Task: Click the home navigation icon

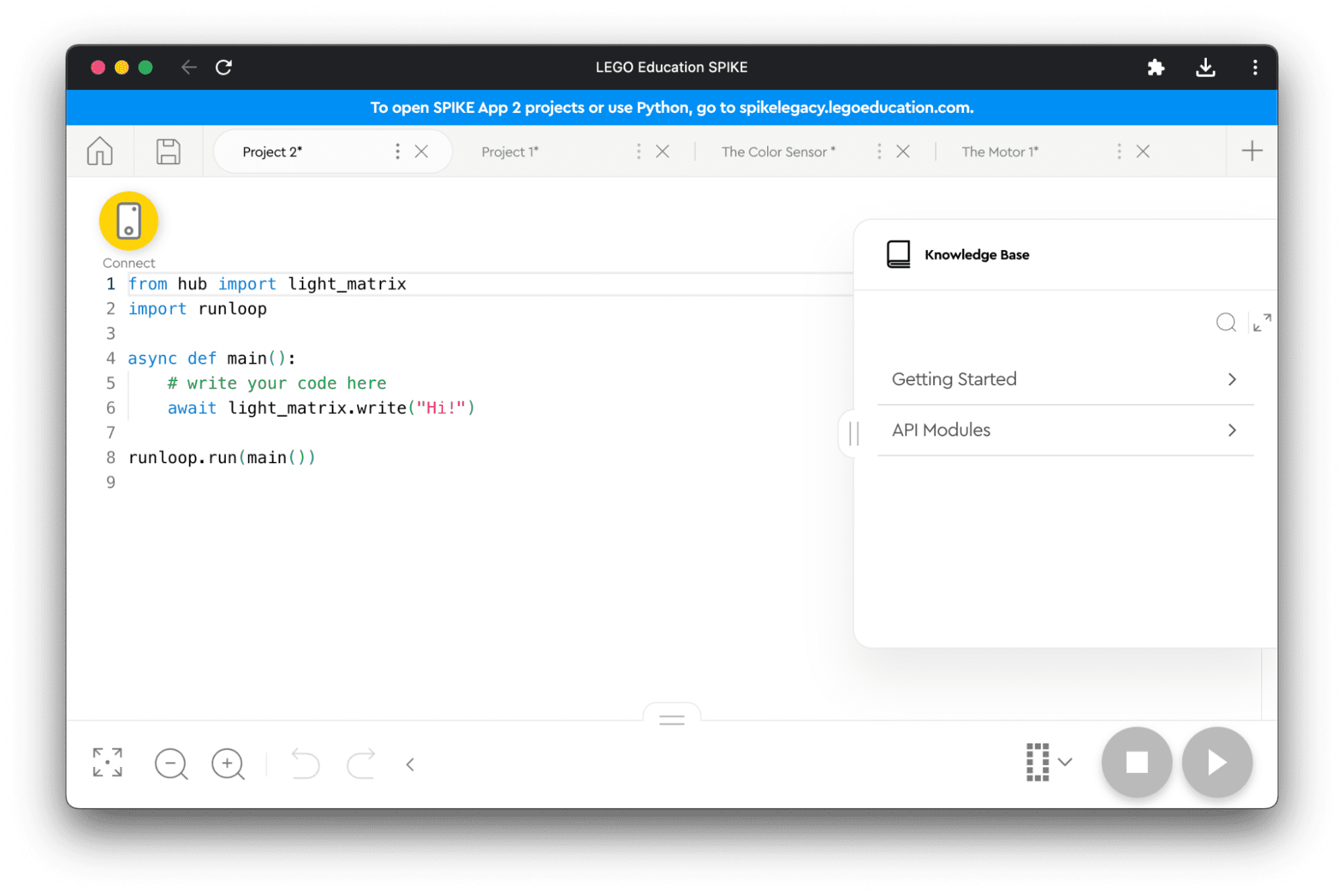Action: [x=100, y=152]
